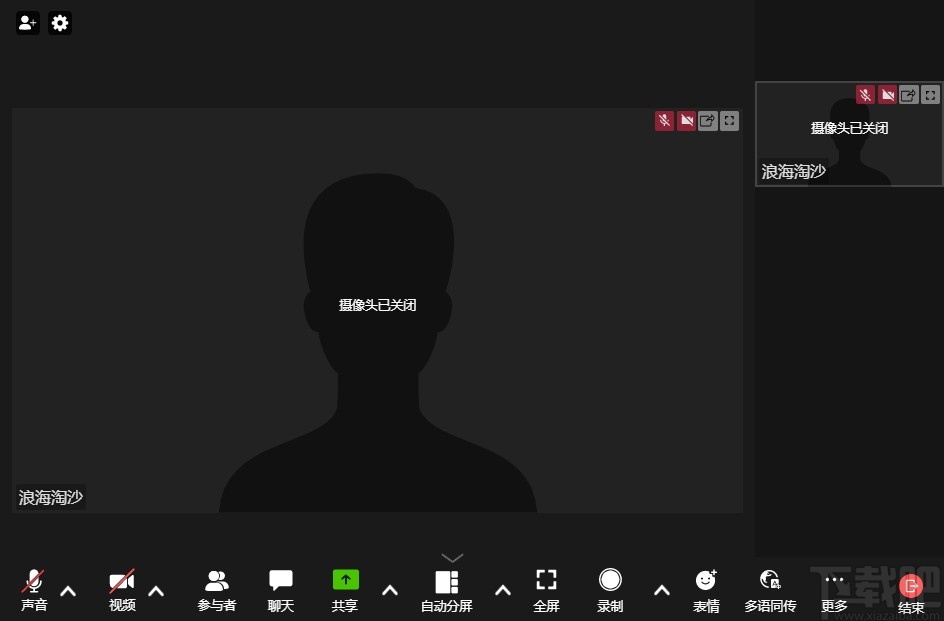The width and height of the screenshot is (944, 621).
Task: Expand audio options arrow next to 声音
Action: pos(68,591)
